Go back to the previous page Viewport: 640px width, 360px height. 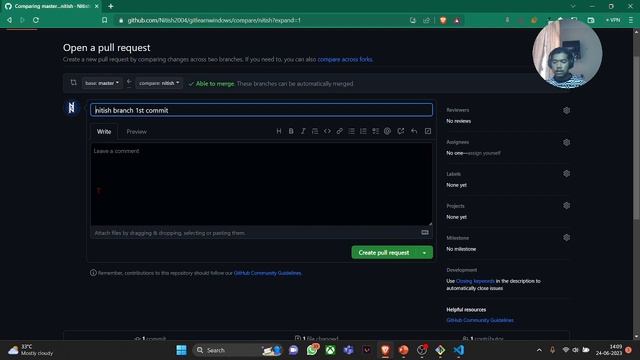point(9,20)
